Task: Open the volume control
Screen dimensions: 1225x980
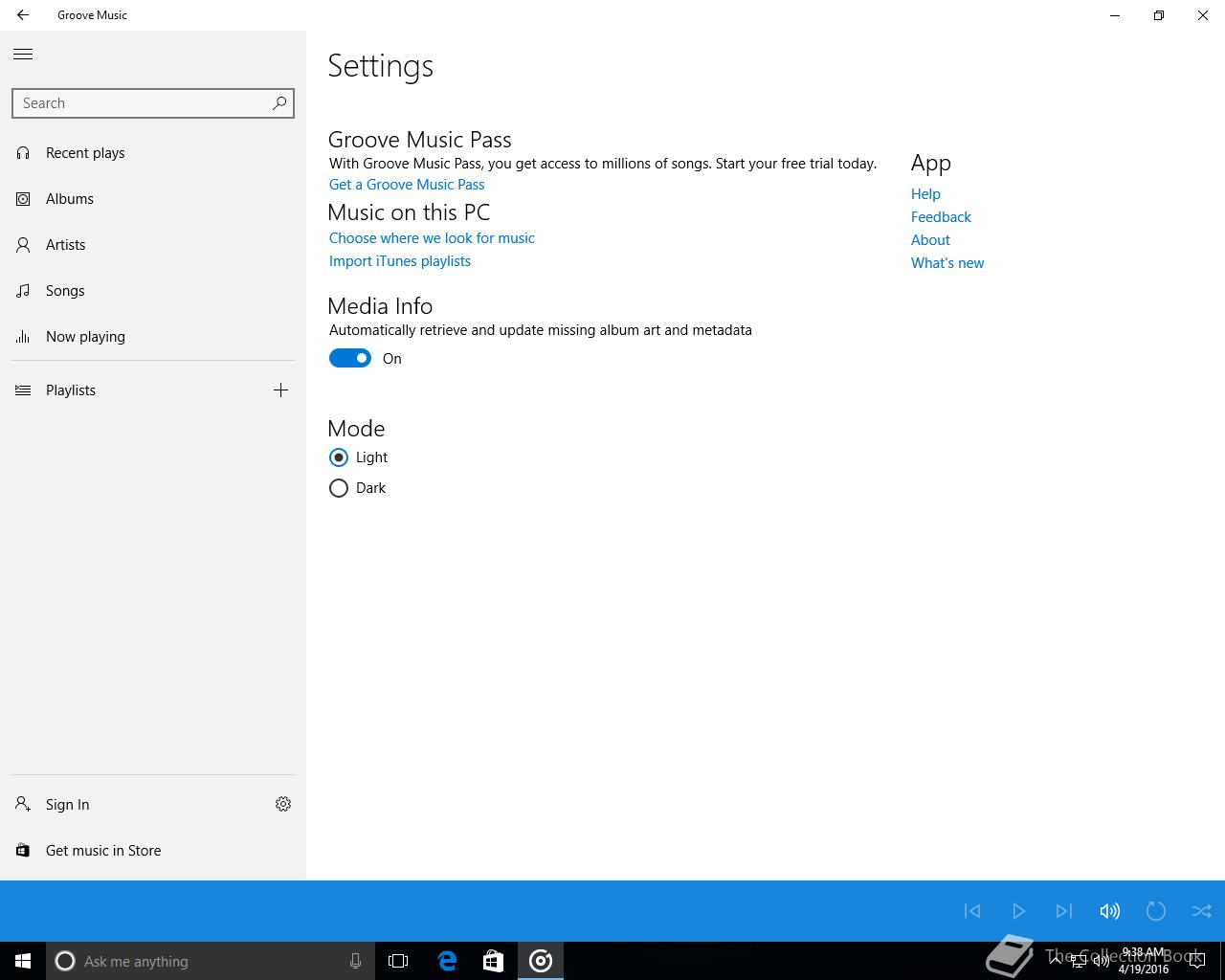Action: coord(1109,911)
